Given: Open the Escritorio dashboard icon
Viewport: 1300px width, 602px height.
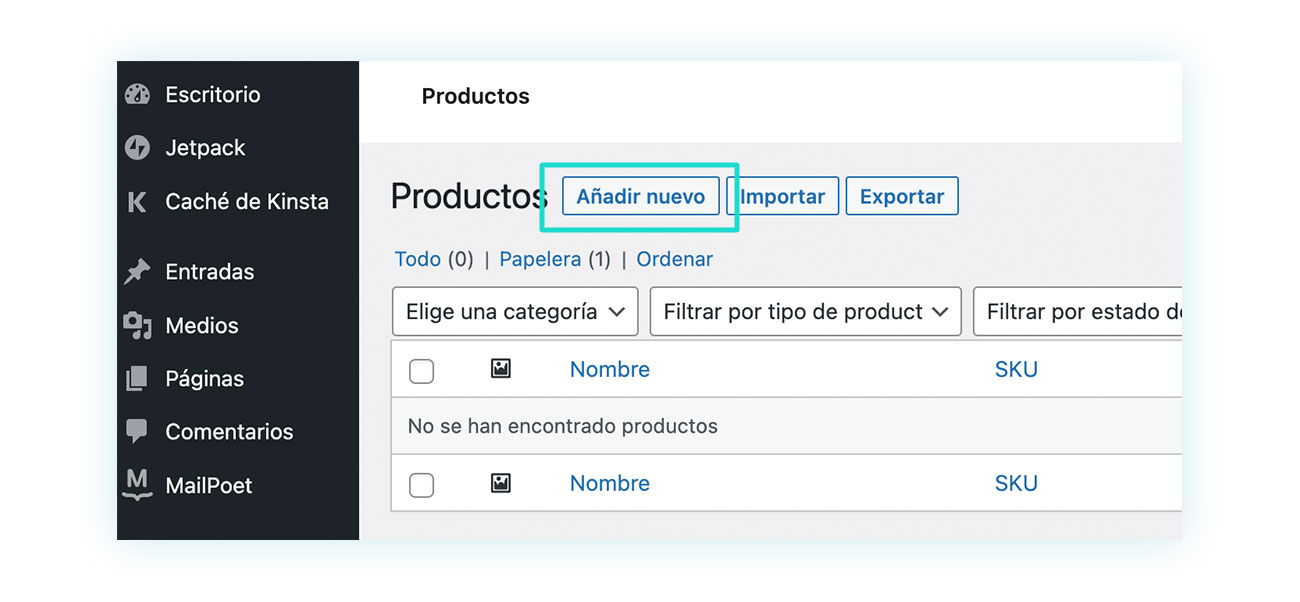Looking at the screenshot, I should 137,95.
